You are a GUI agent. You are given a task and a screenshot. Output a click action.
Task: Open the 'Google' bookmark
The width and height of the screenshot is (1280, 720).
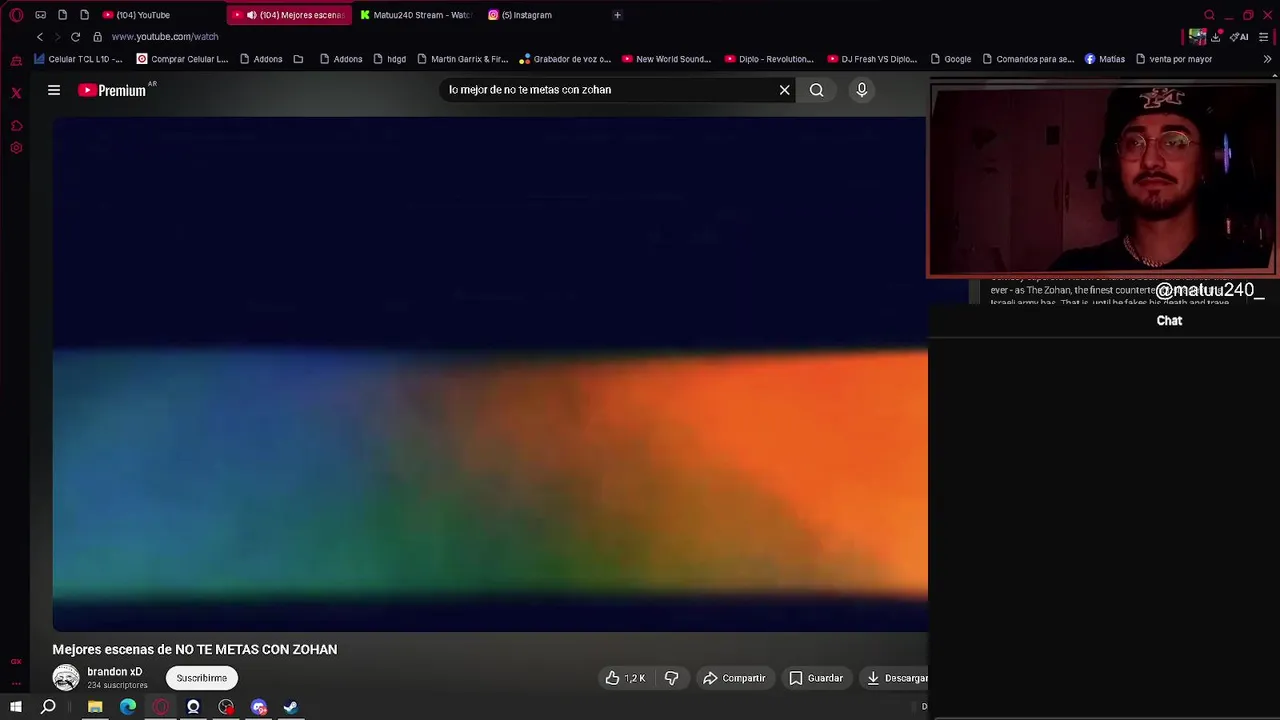pos(950,59)
